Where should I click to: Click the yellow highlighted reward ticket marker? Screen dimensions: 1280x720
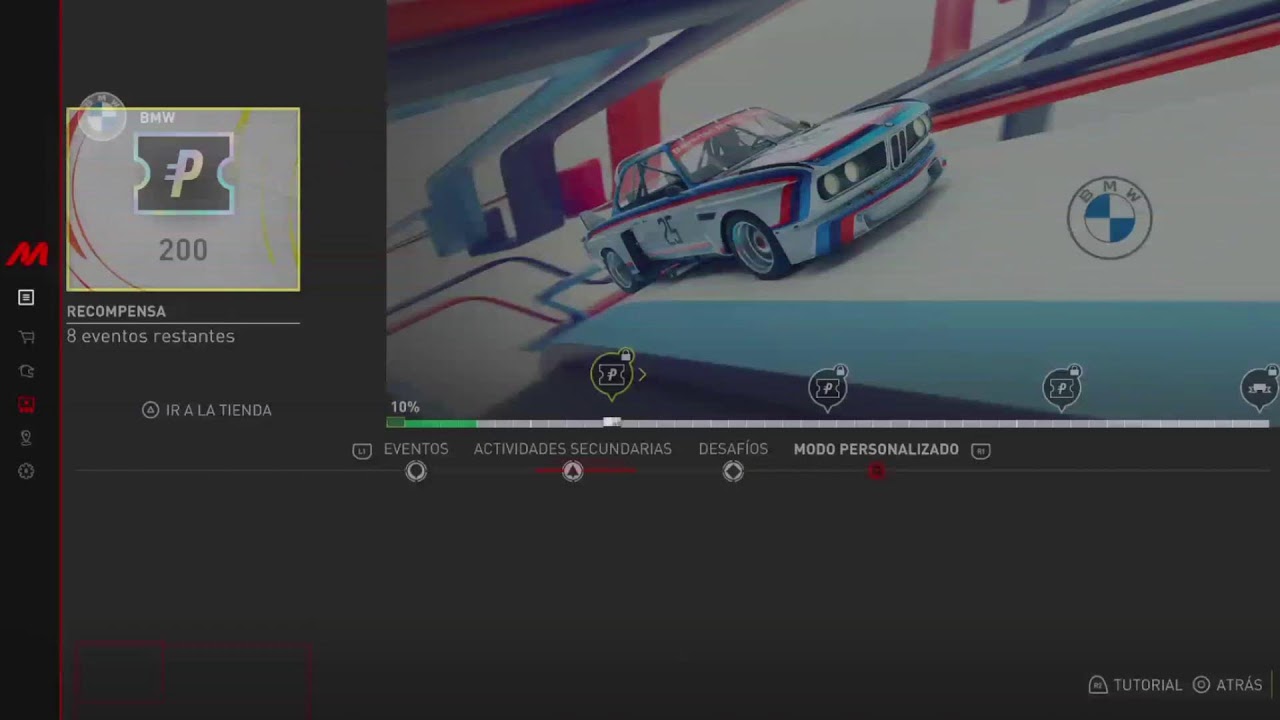(x=611, y=375)
